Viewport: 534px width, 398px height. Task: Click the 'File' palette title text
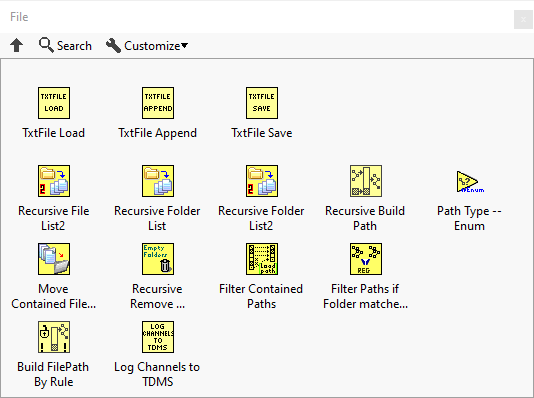(x=19, y=17)
